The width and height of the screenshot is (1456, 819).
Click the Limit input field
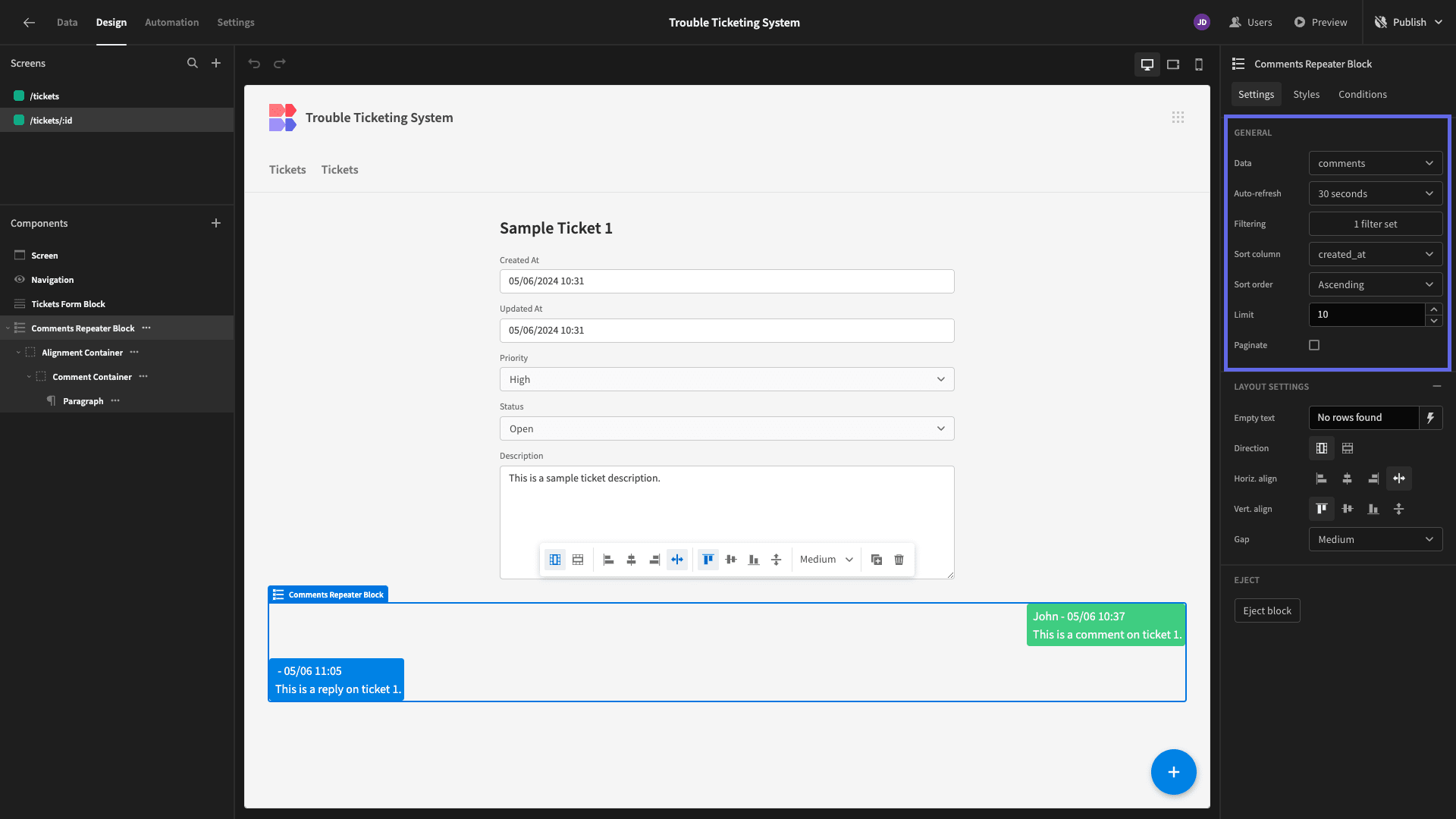(1367, 315)
